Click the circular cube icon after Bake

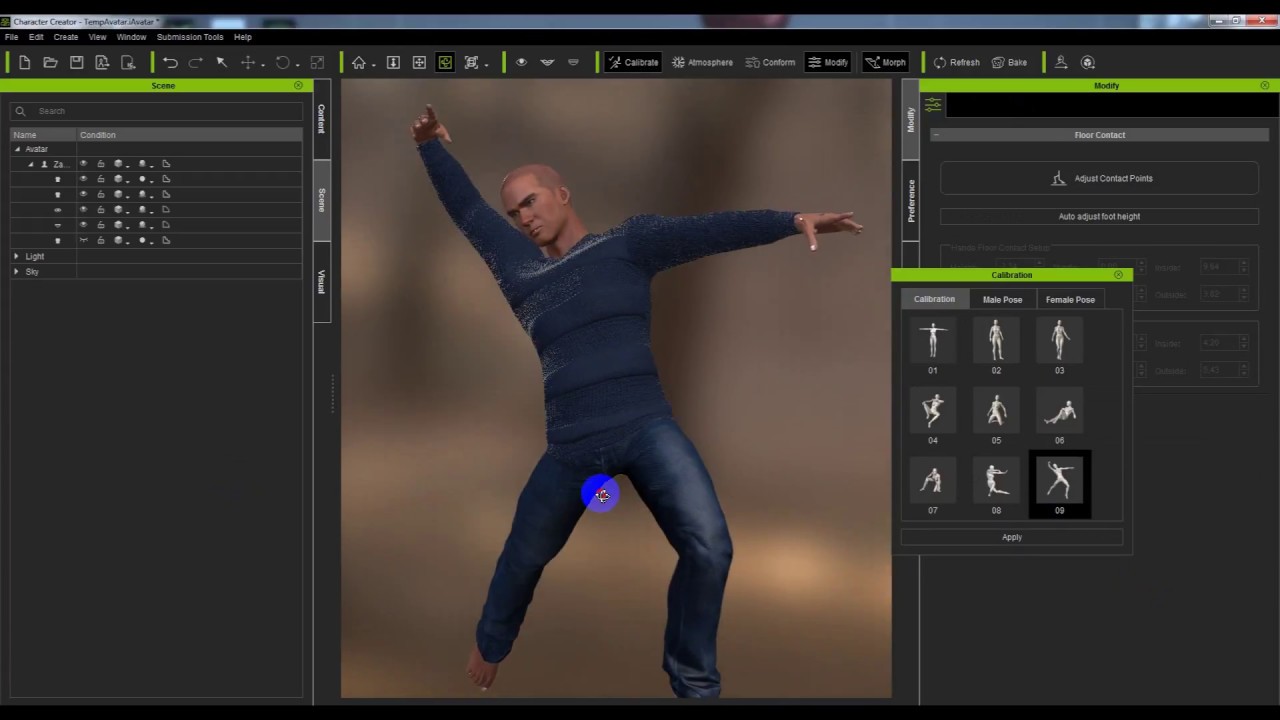click(1088, 62)
